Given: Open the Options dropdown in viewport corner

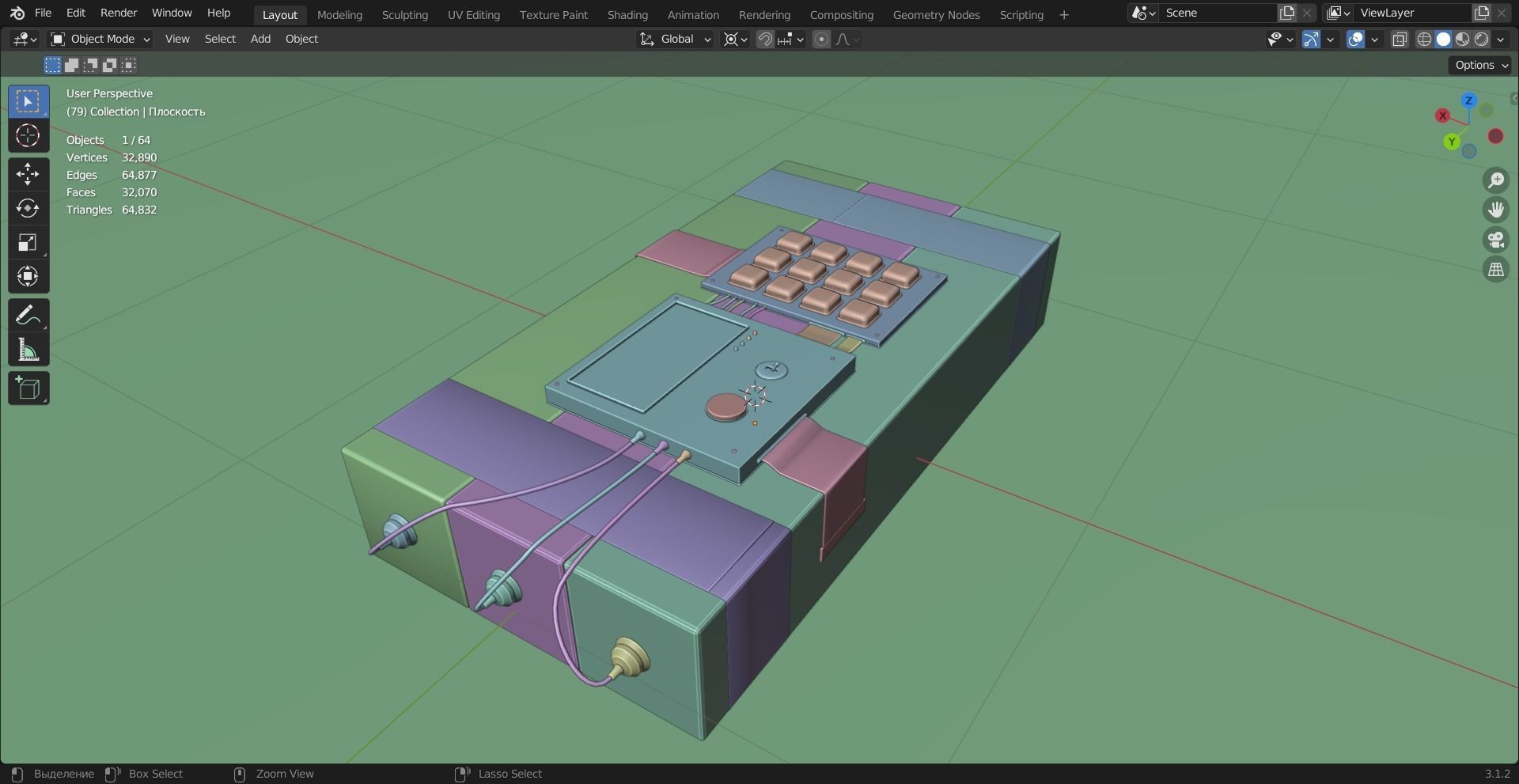Looking at the screenshot, I should [1479, 65].
